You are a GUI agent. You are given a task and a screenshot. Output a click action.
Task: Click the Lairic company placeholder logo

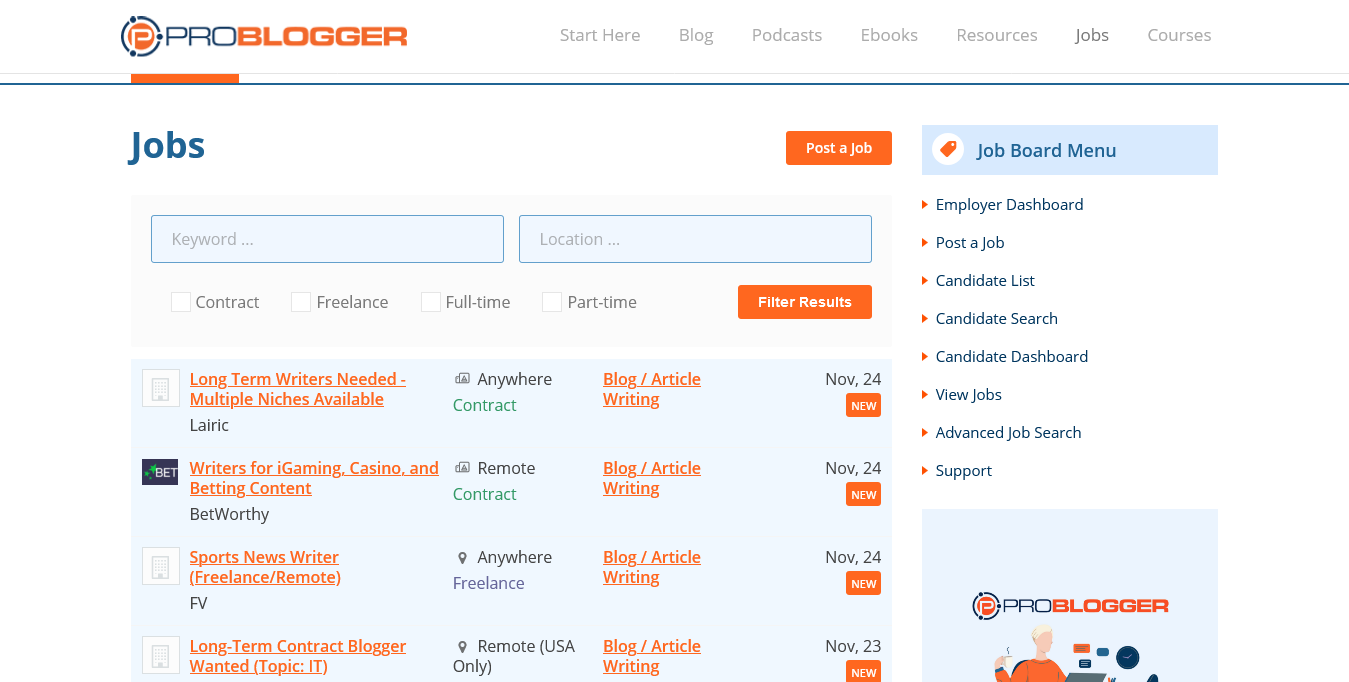(161, 388)
